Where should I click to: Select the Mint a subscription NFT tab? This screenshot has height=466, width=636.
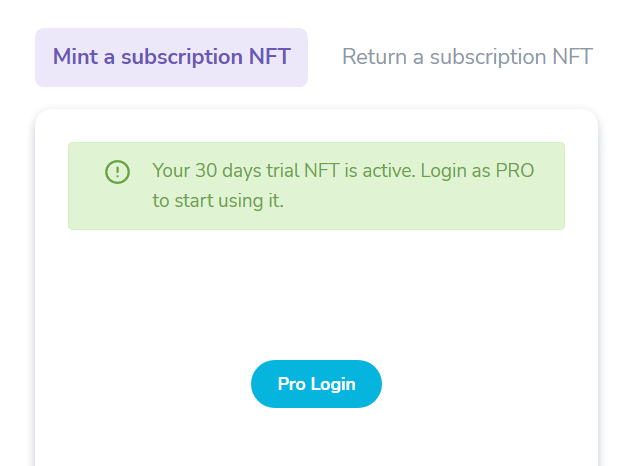pos(171,57)
